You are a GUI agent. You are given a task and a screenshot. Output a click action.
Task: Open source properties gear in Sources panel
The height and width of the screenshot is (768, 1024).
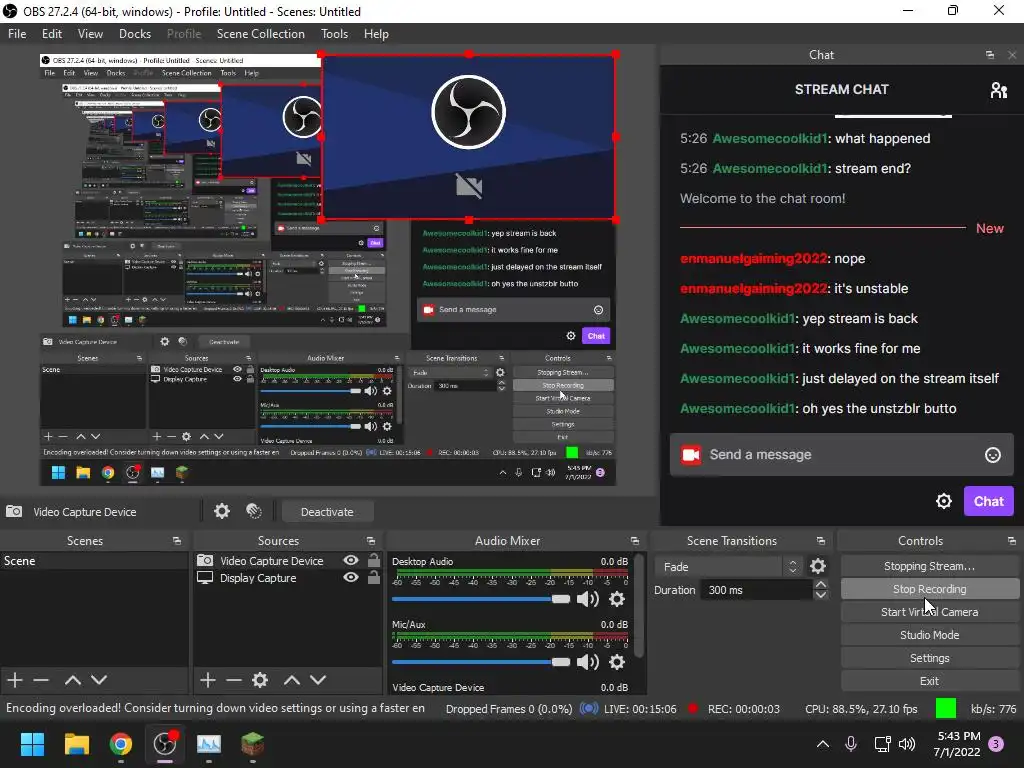point(260,680)
